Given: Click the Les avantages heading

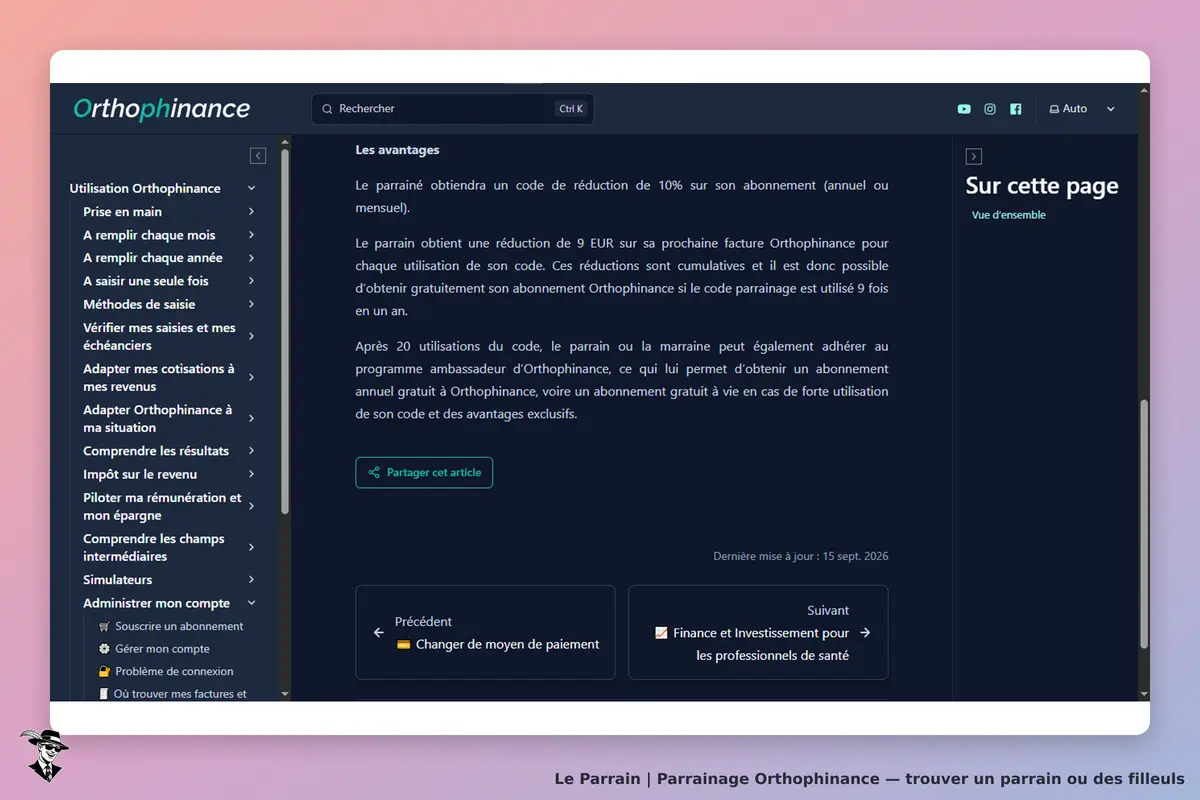Looking at the screenshot, I should tap(397, 150).
